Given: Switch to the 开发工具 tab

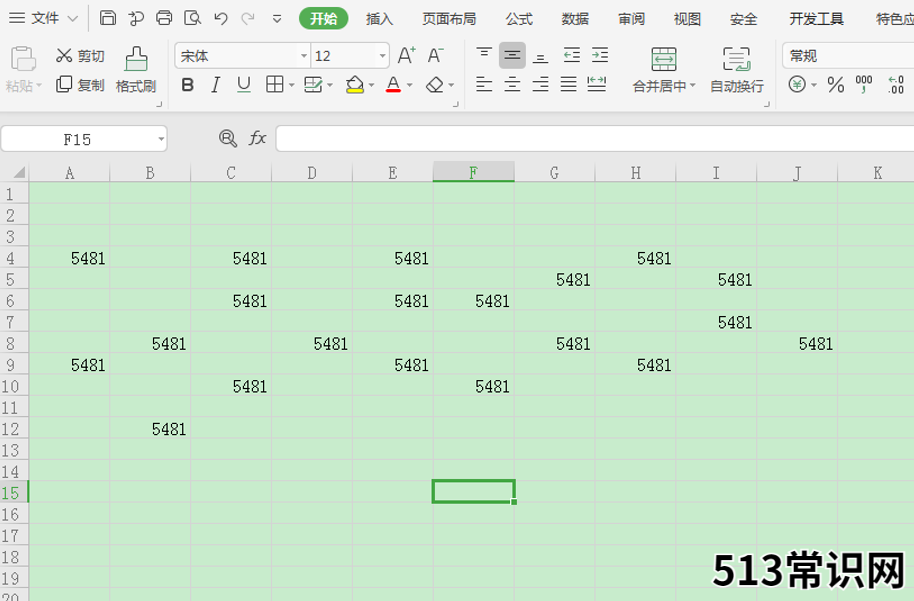Looking at the screenshot, I should pos(816,19).
